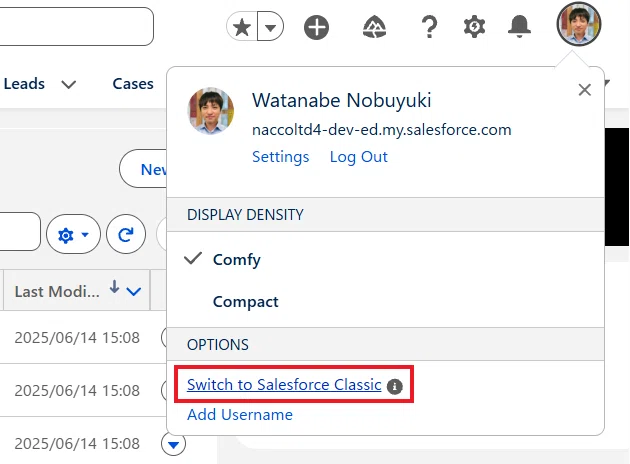Open the Settings link
Screen dimensions: 630x464
pos(280,157)
